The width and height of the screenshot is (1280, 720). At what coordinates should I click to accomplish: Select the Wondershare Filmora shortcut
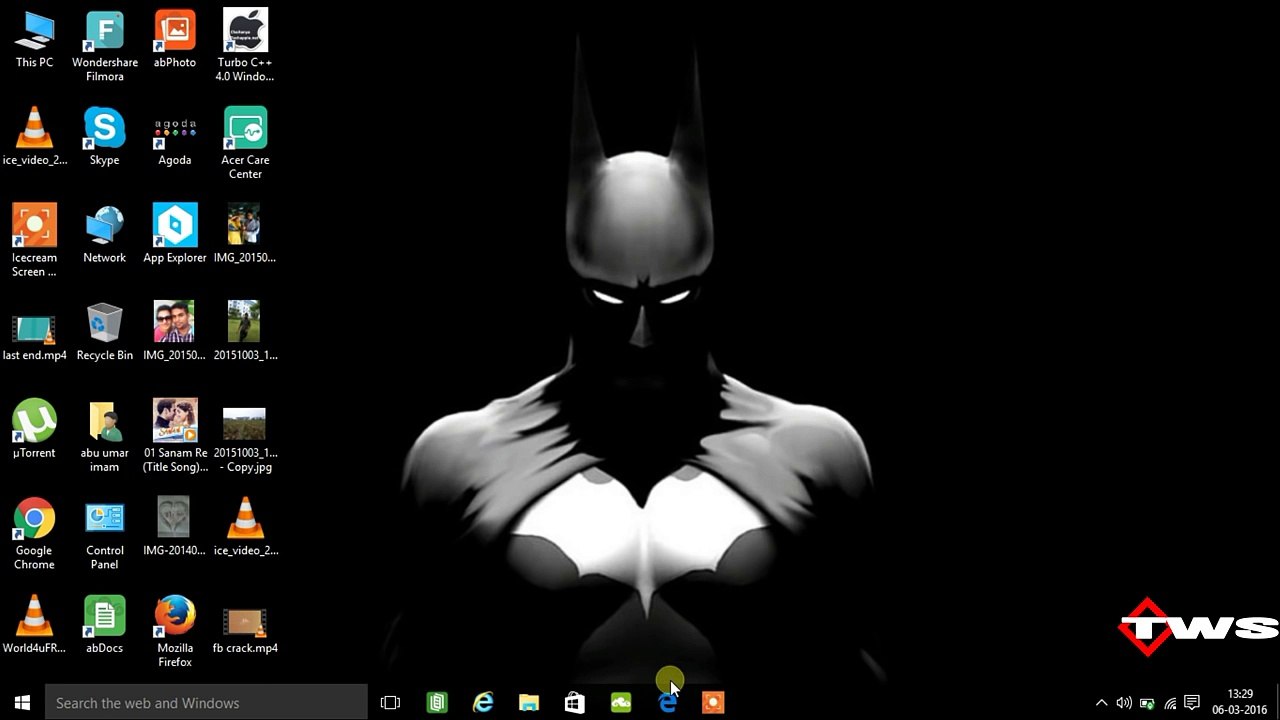(x=104, y=46)
